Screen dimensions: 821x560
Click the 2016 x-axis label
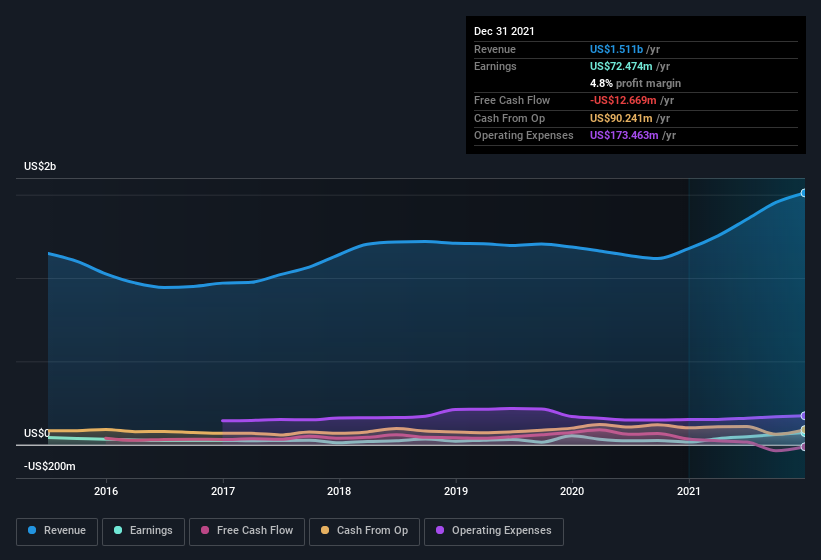106,491
